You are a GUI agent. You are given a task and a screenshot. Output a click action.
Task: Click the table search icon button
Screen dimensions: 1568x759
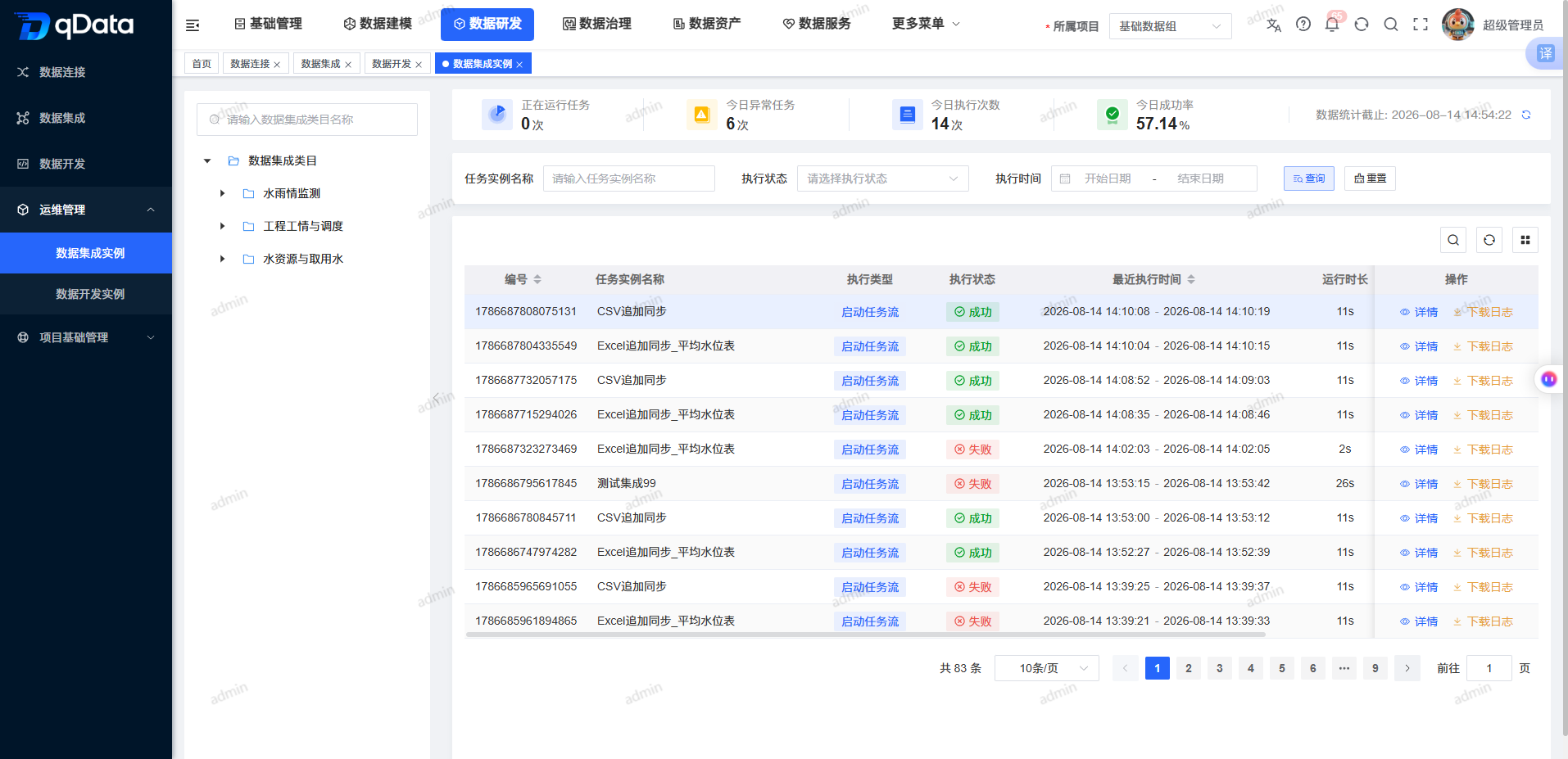(1453, 240)
